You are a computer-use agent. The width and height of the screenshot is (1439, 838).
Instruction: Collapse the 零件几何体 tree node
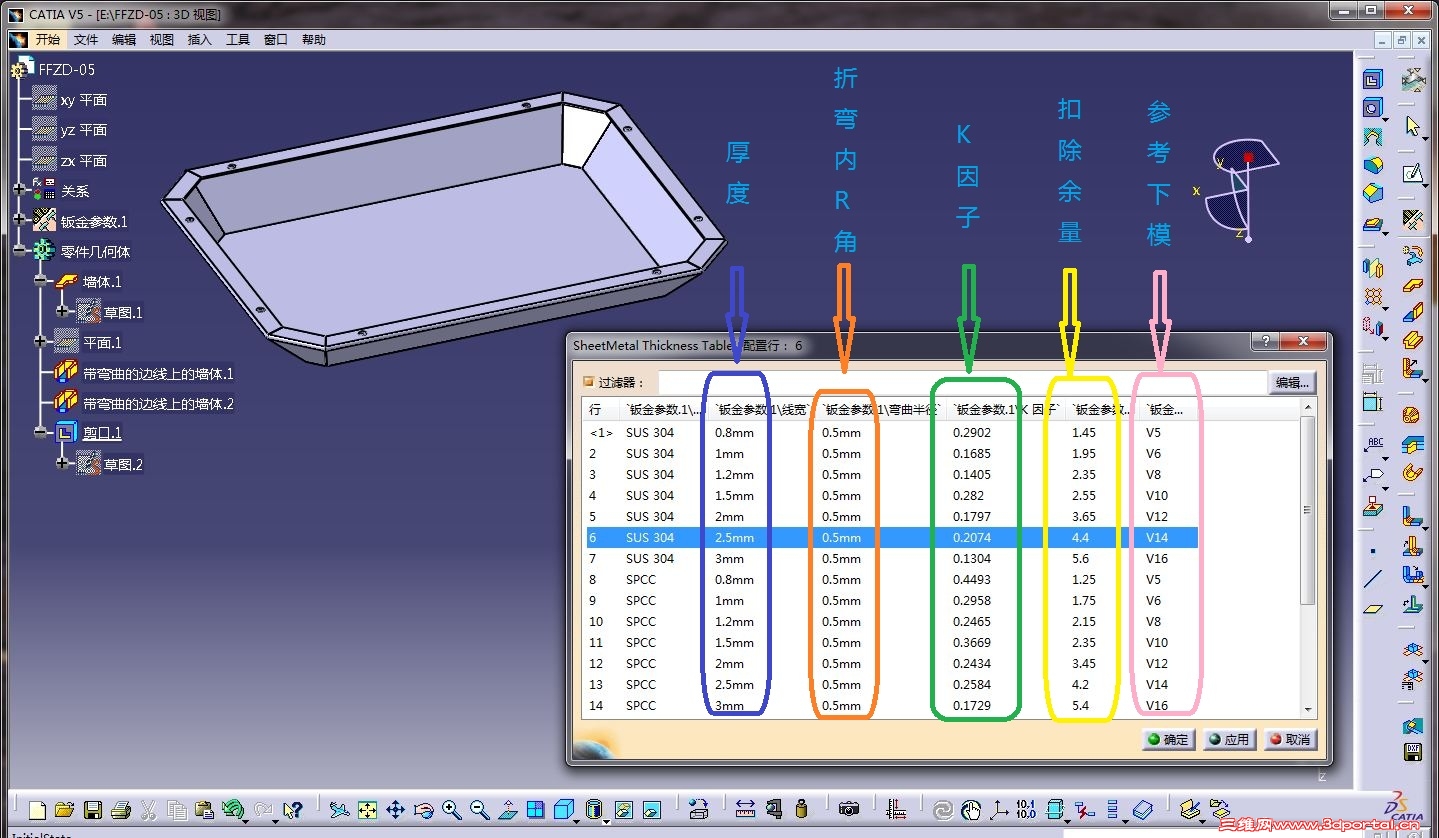click(19, 251)
